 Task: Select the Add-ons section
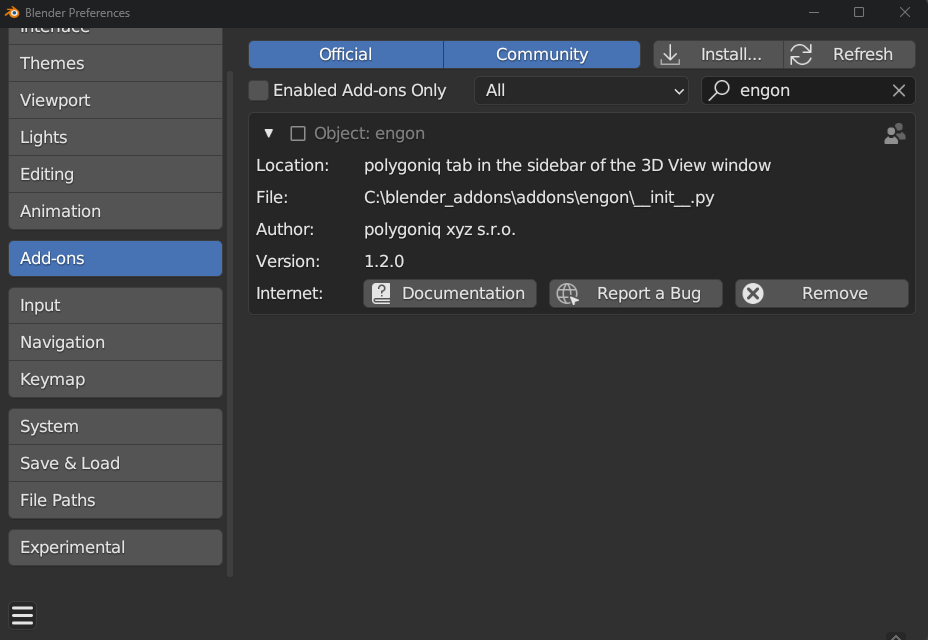115,258
